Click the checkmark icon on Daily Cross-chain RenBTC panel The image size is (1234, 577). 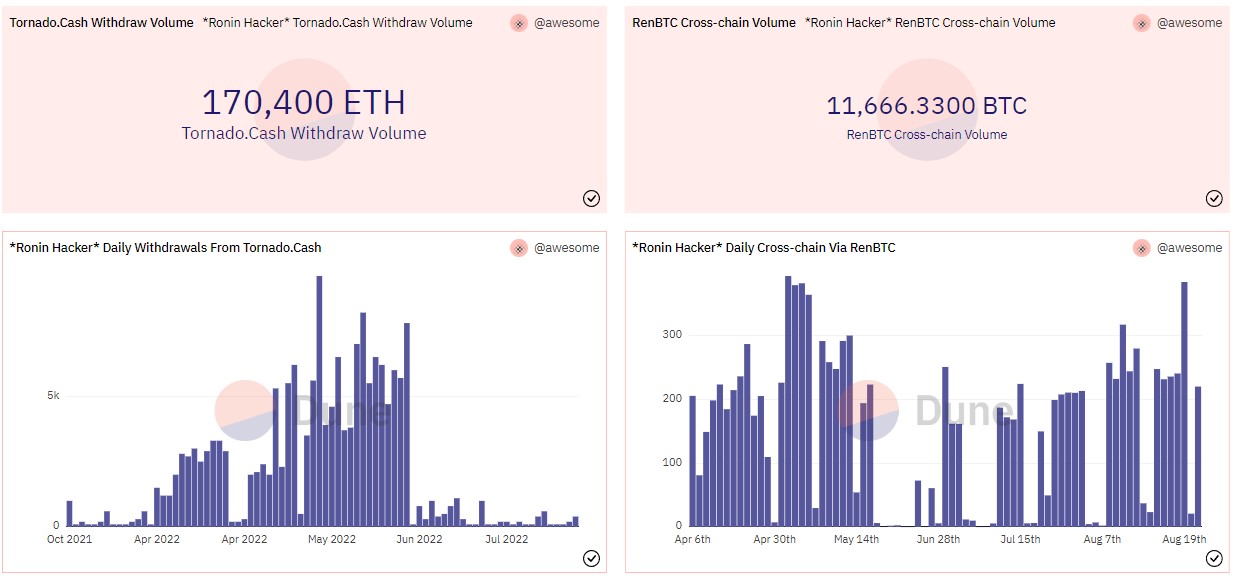pyautogui.click(x=1215, y=558)
